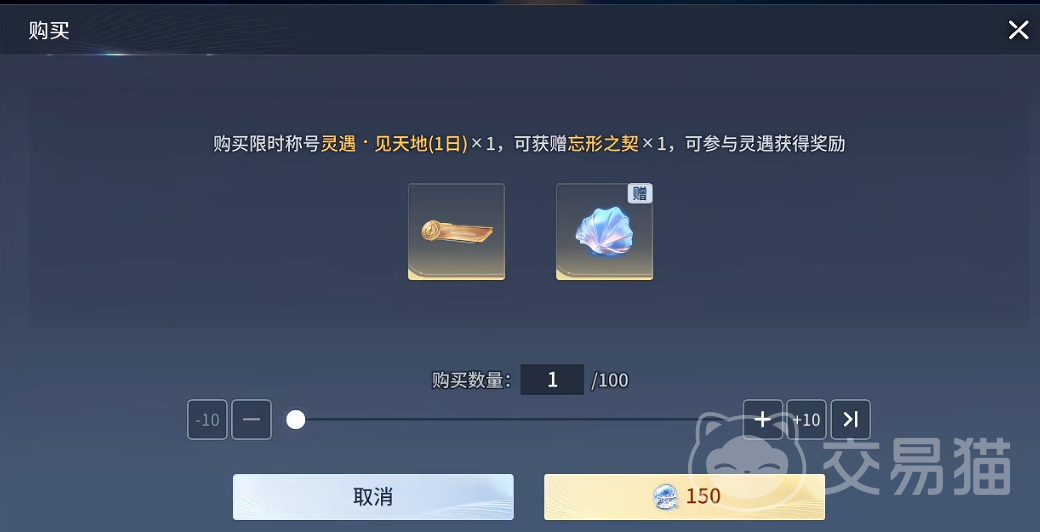Add ten with the +10 button

(807, 419)
